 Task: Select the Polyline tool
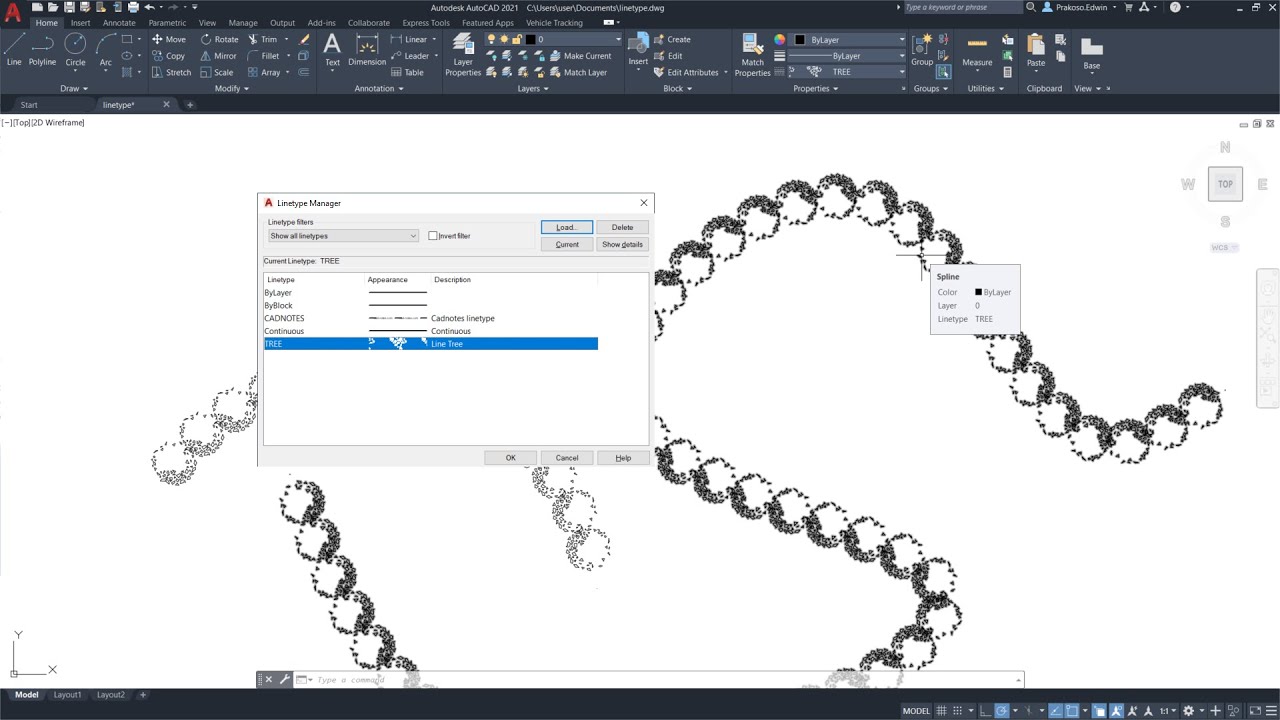pos(42,48)
